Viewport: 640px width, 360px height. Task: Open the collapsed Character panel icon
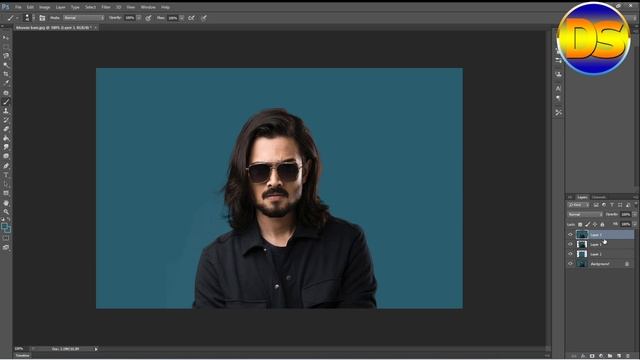[x=558, y=88]
